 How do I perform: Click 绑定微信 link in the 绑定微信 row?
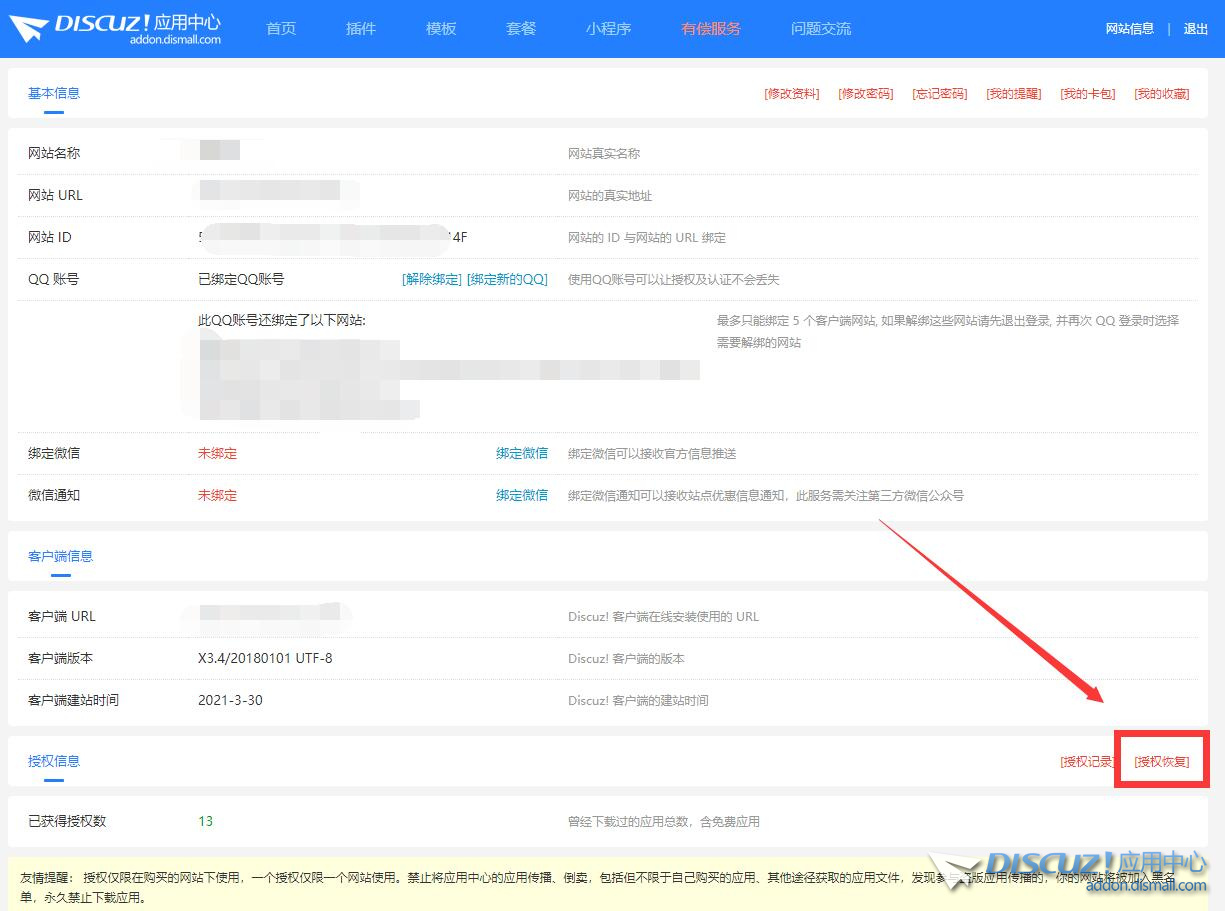click(522, 453)
